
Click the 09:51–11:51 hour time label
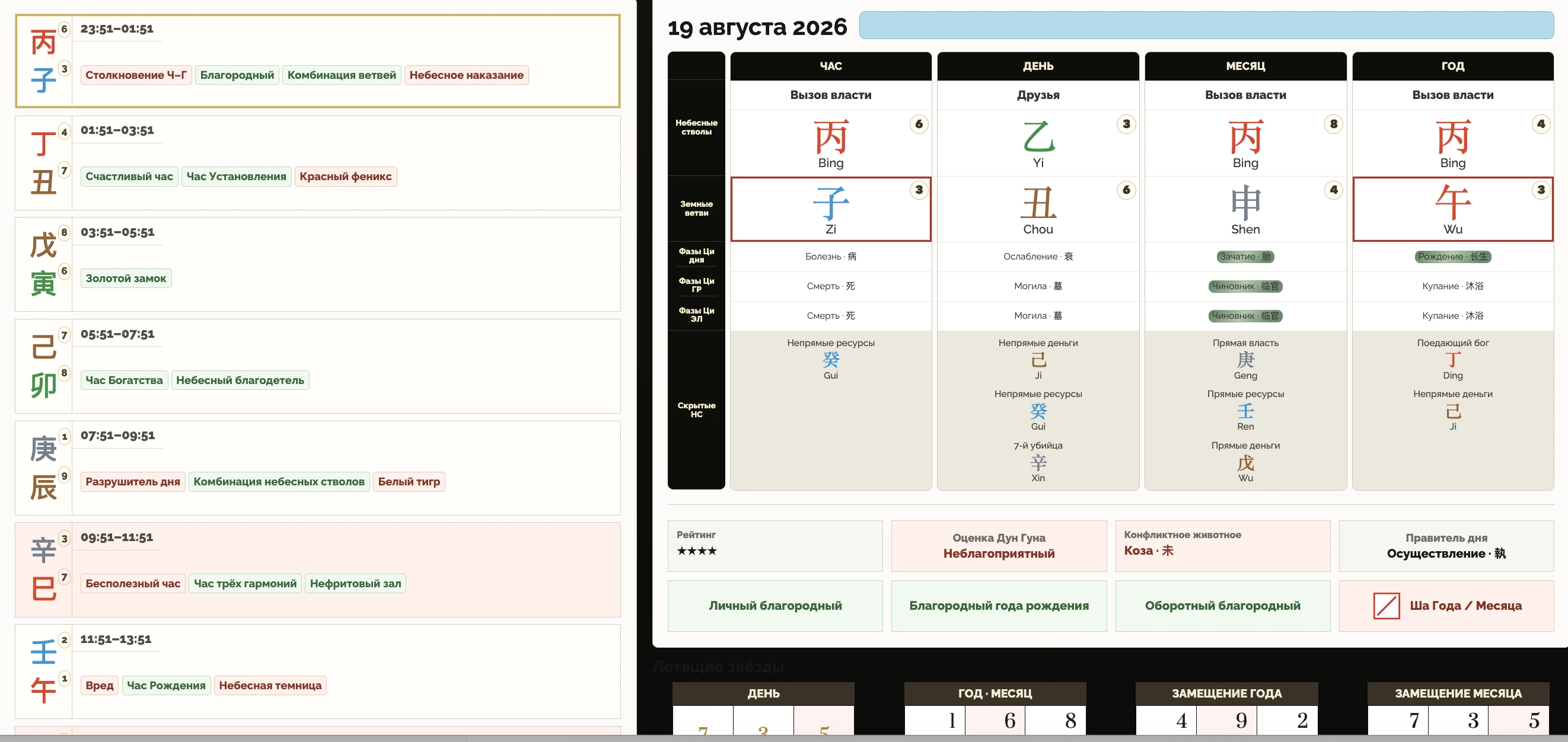pyautogui.click(x=117, y=538)
